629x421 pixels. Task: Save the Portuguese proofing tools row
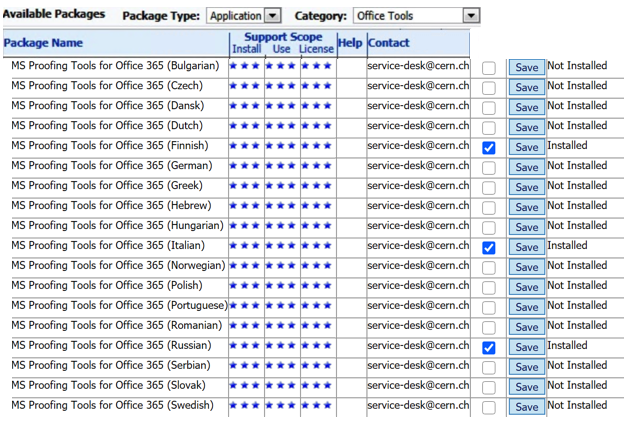pos(527,307)
